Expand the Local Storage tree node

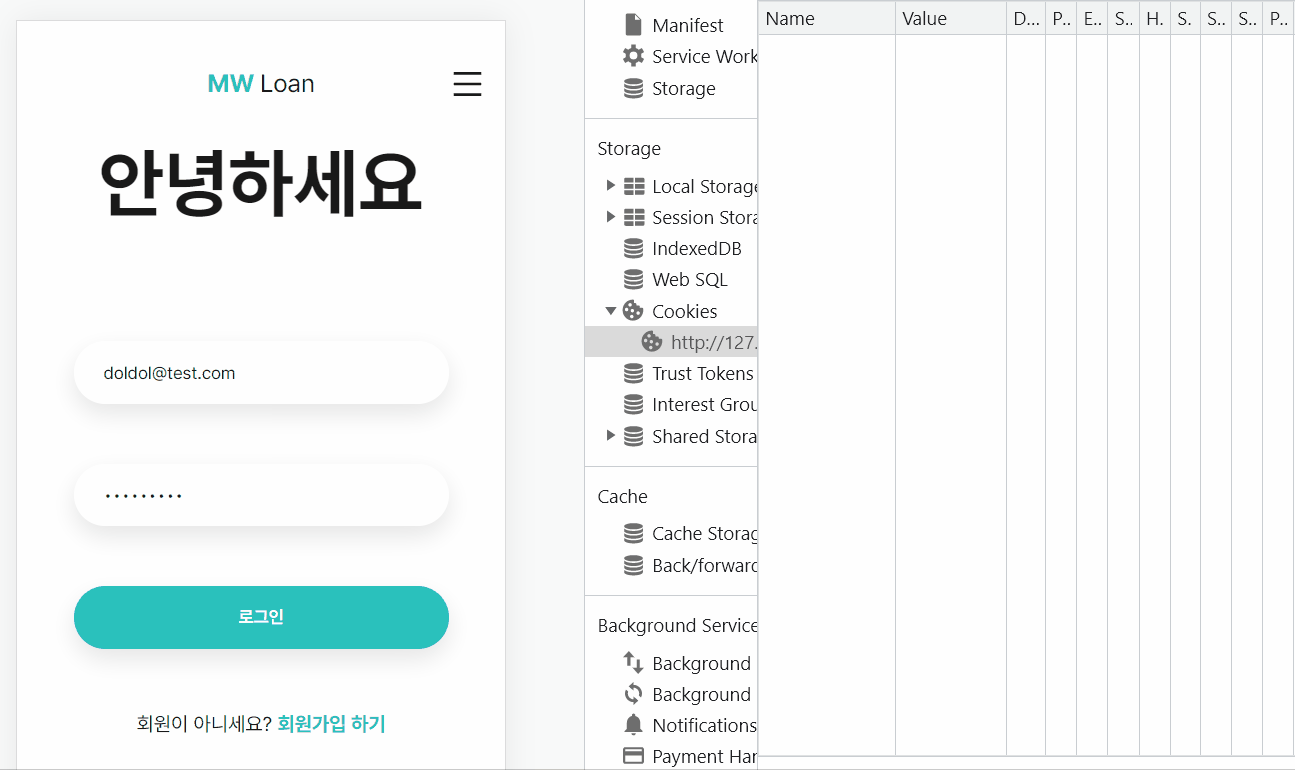(x=611, y=186)
